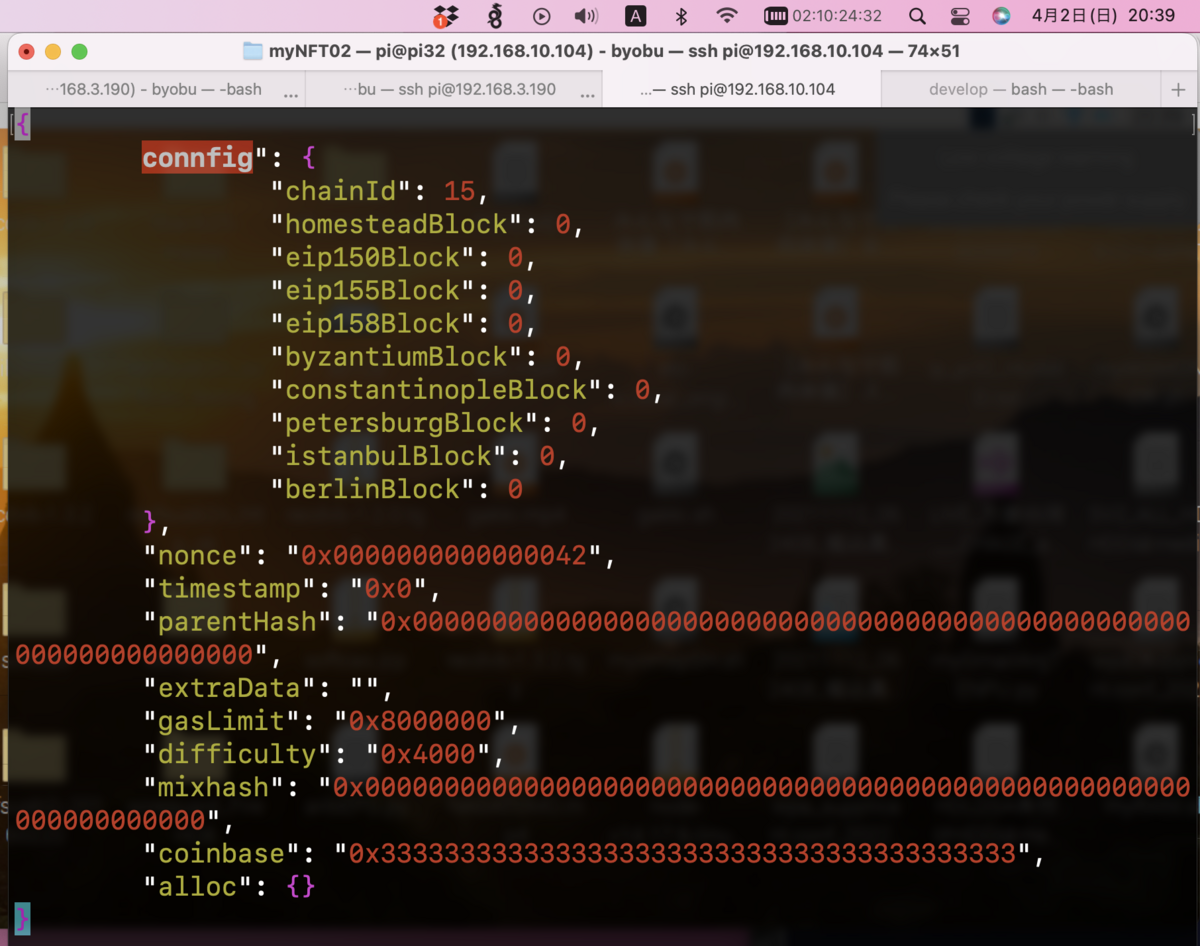Open Control Center
This screenshot has height=946, width=1200.
click(x=959, y=16)
